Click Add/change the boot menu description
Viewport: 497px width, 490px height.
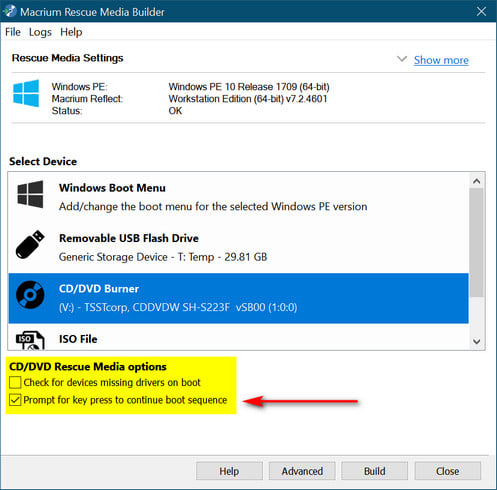coord(213,206)
